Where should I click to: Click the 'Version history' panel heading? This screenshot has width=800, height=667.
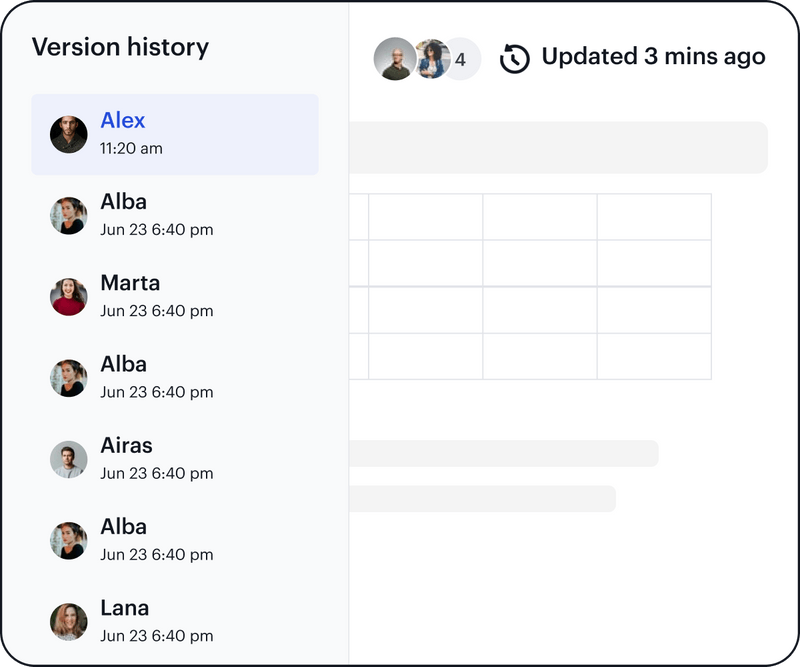pyautogui.click(x=120, y=47)
